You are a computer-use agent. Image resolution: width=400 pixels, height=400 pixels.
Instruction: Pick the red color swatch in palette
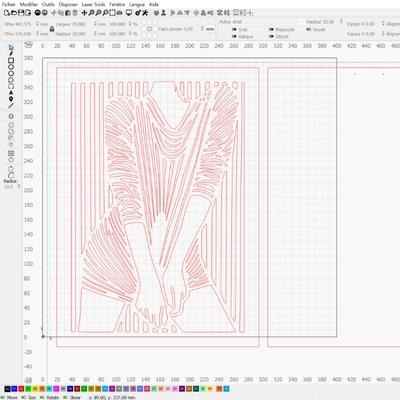point(21,389)
